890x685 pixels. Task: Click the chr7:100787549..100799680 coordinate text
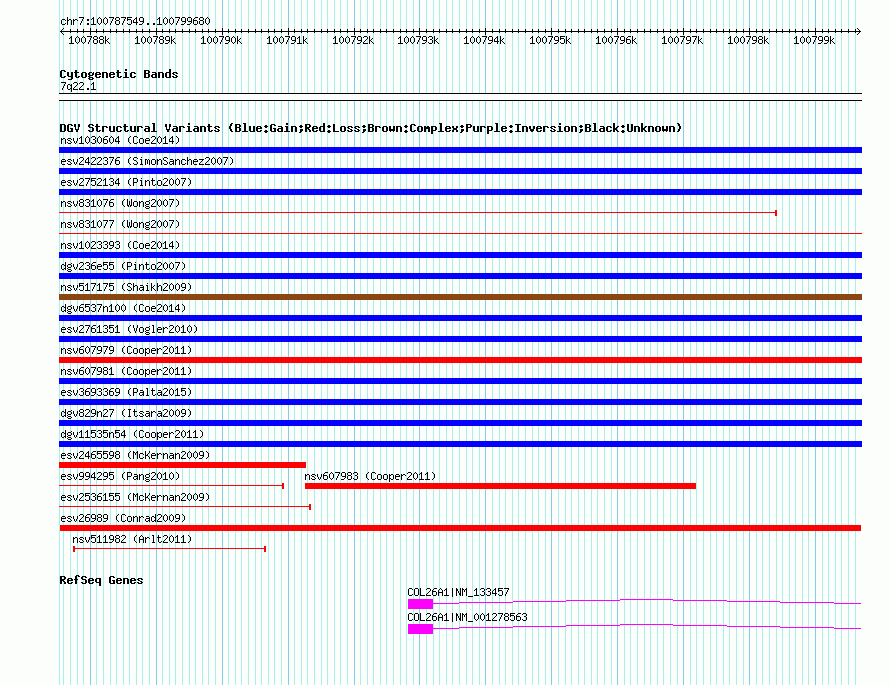pyautogui.click(x=135, y=21)
